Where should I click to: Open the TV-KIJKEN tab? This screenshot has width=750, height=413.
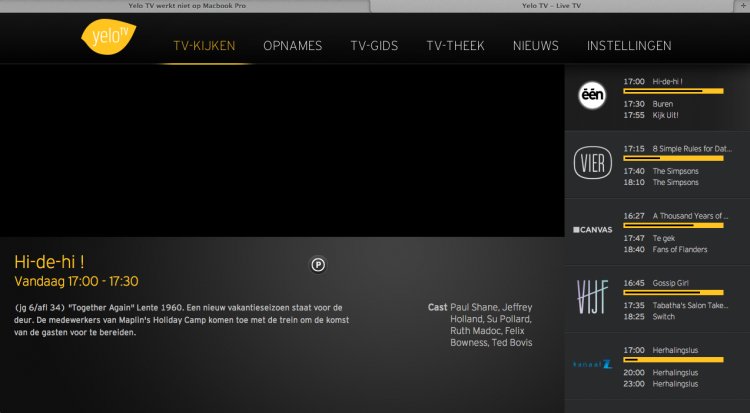[204, 46]
